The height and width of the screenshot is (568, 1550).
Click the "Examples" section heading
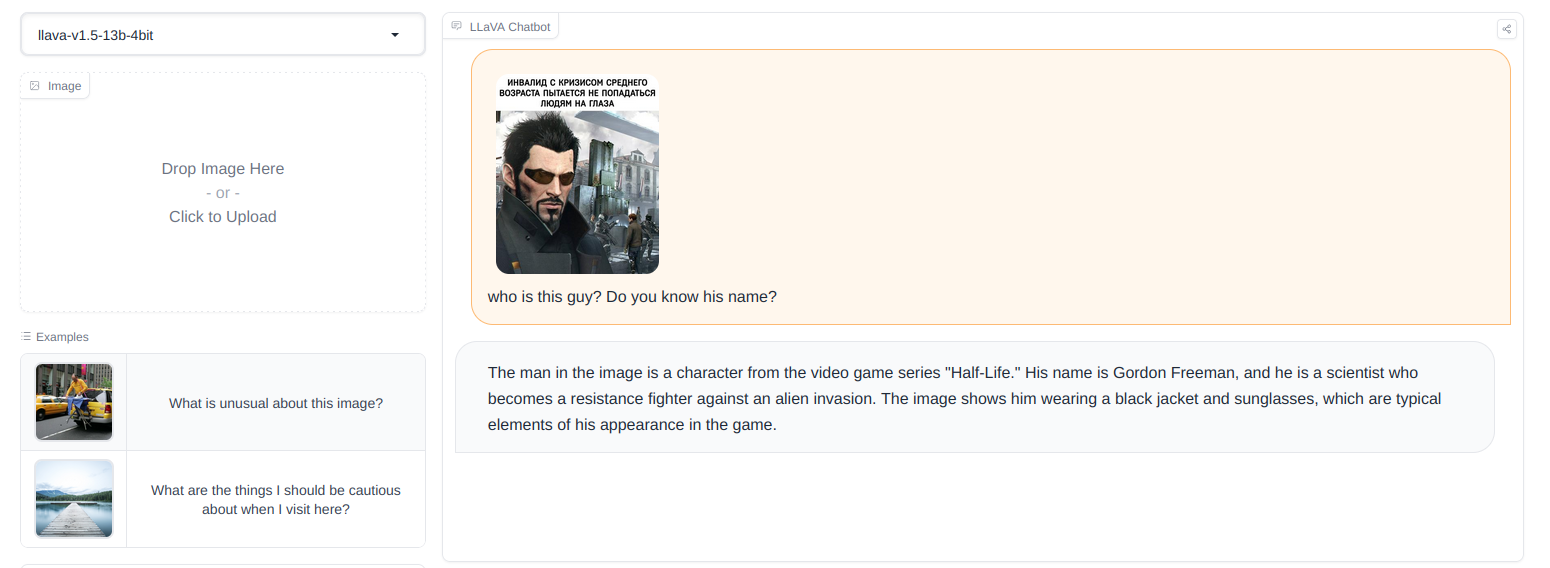point(62,337)
